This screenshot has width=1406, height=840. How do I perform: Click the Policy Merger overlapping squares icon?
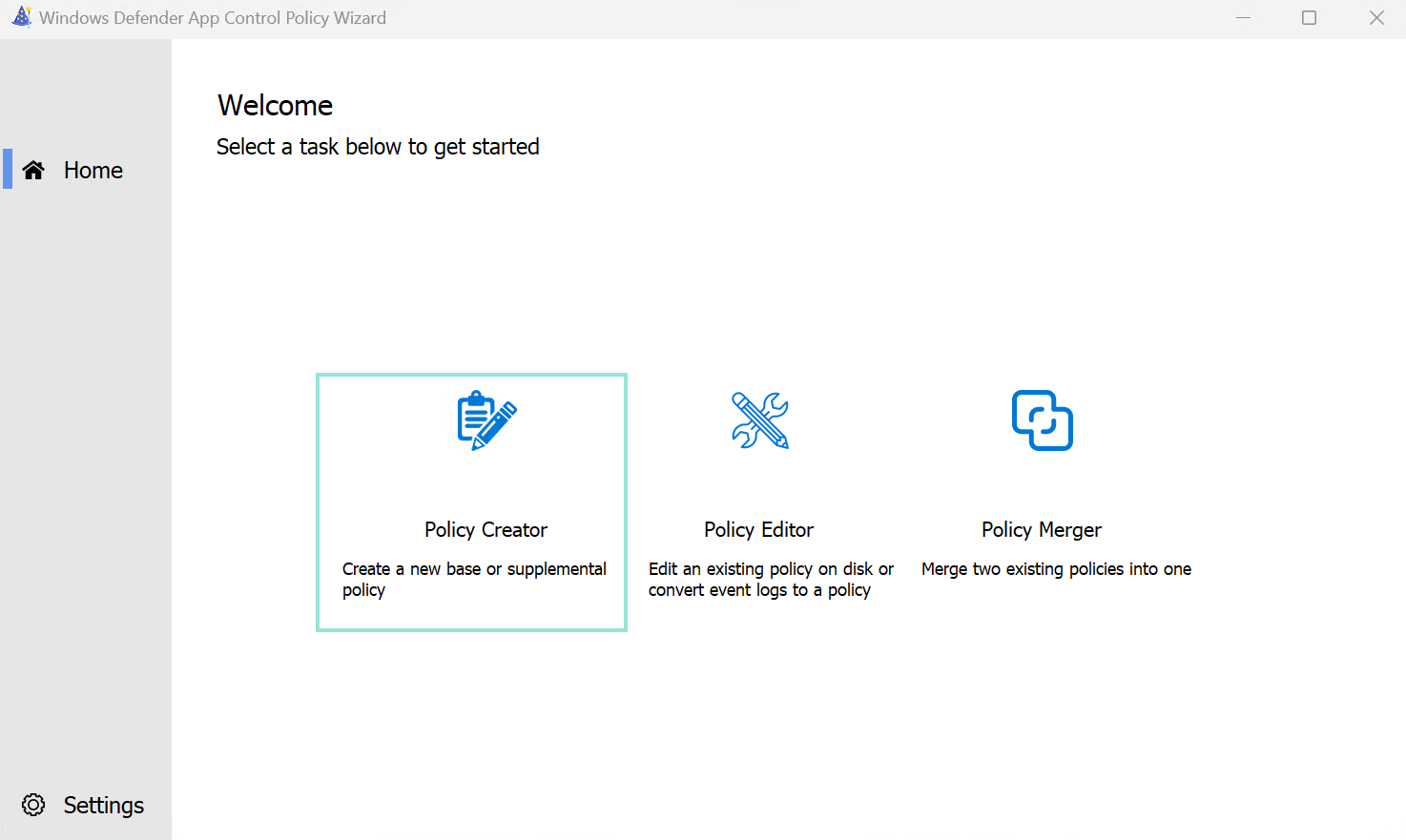coord(1042,420)
